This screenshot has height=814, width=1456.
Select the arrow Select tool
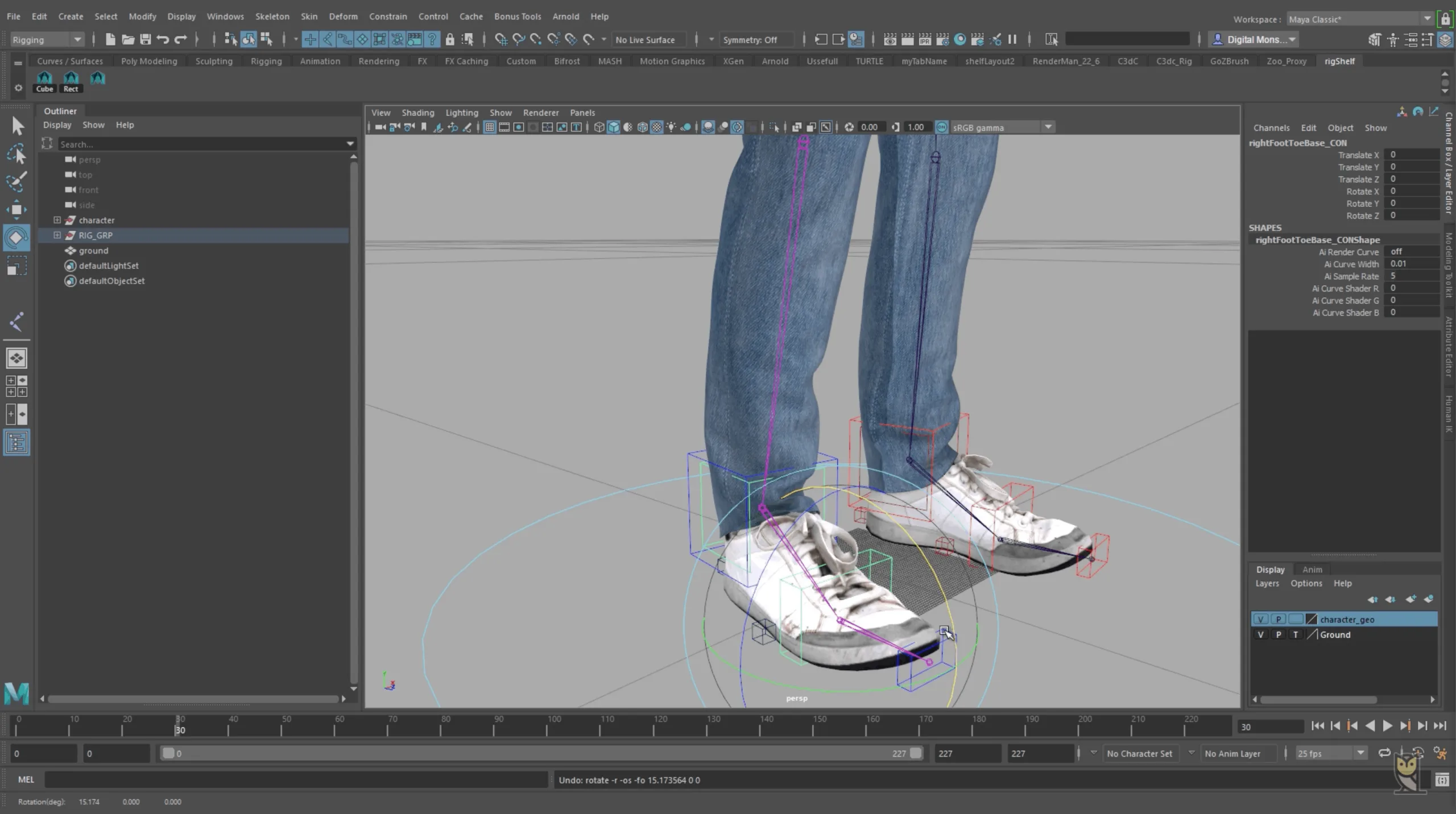click(x=17, y=125)
